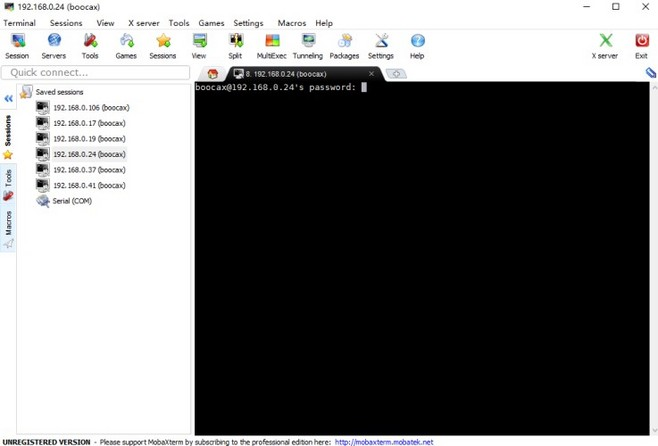Open the Sessions star toolbar icon
The width and height of the screenshot is (658, 446).
(x=163, y=47)
